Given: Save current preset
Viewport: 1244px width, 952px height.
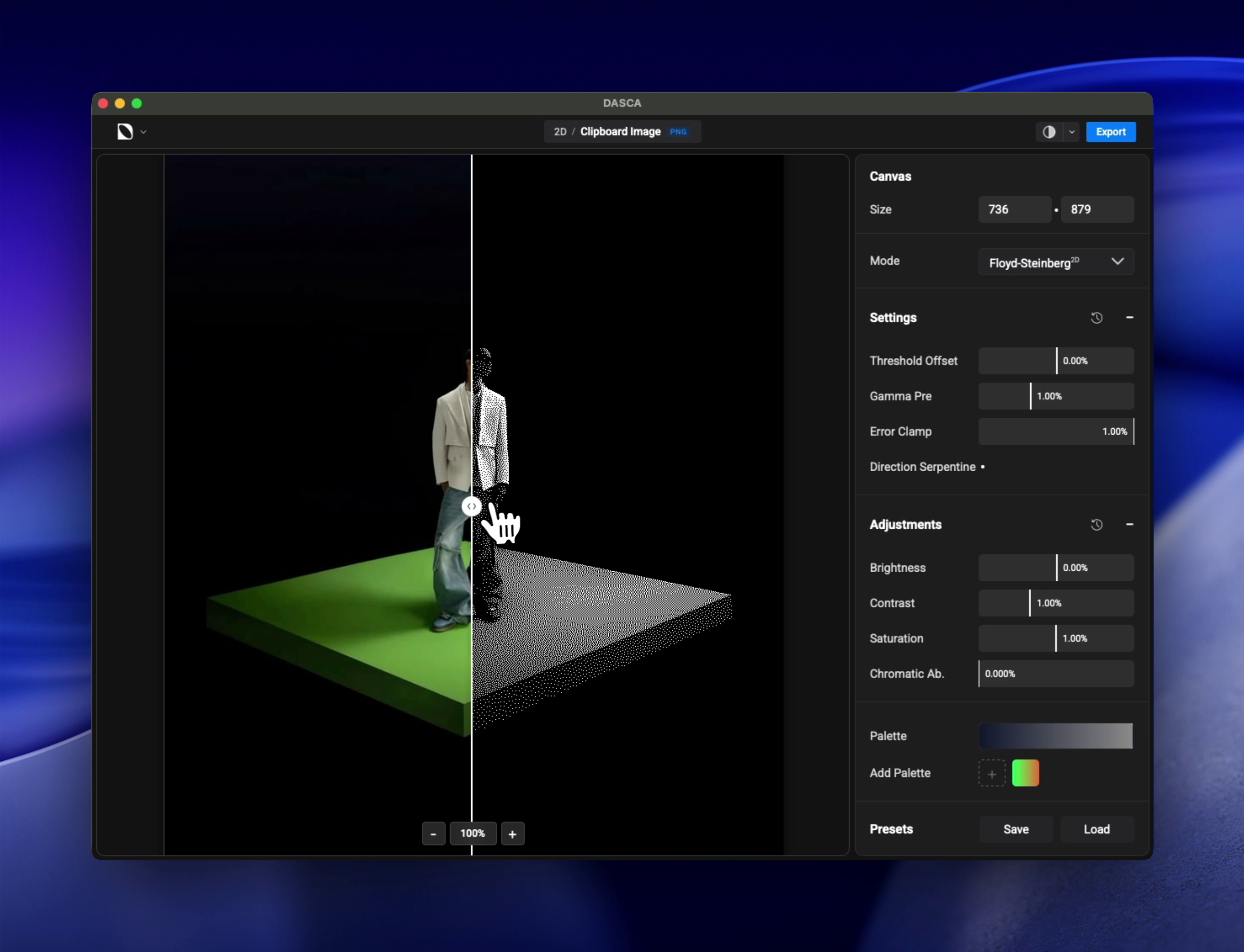Looking at the screenshot, I should click(x=1016, y=829).
